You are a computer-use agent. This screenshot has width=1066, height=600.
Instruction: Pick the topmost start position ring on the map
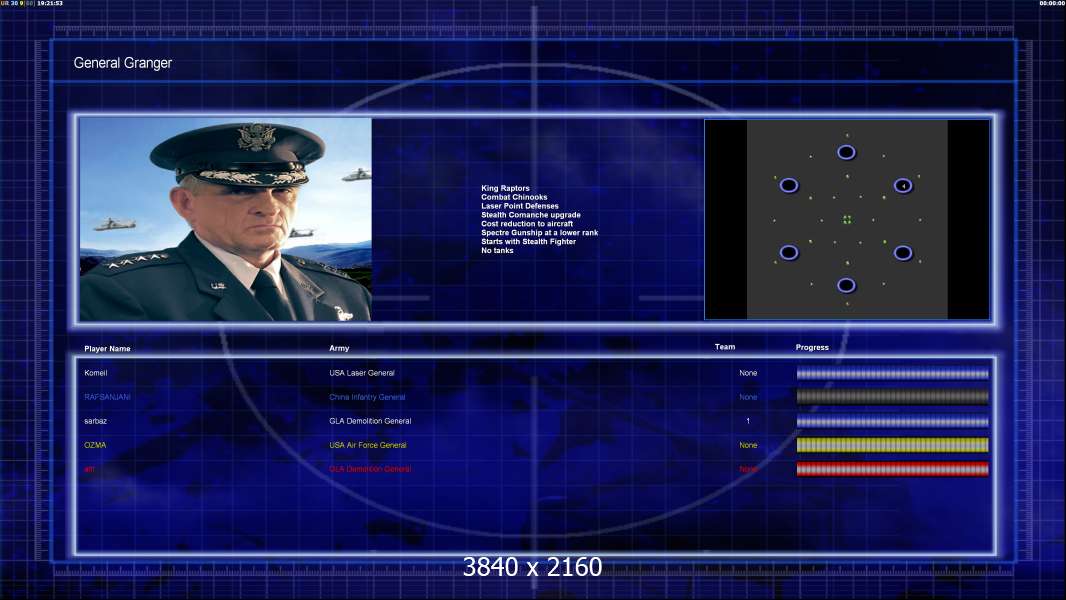pyautogui.click(x=846, y=152)
